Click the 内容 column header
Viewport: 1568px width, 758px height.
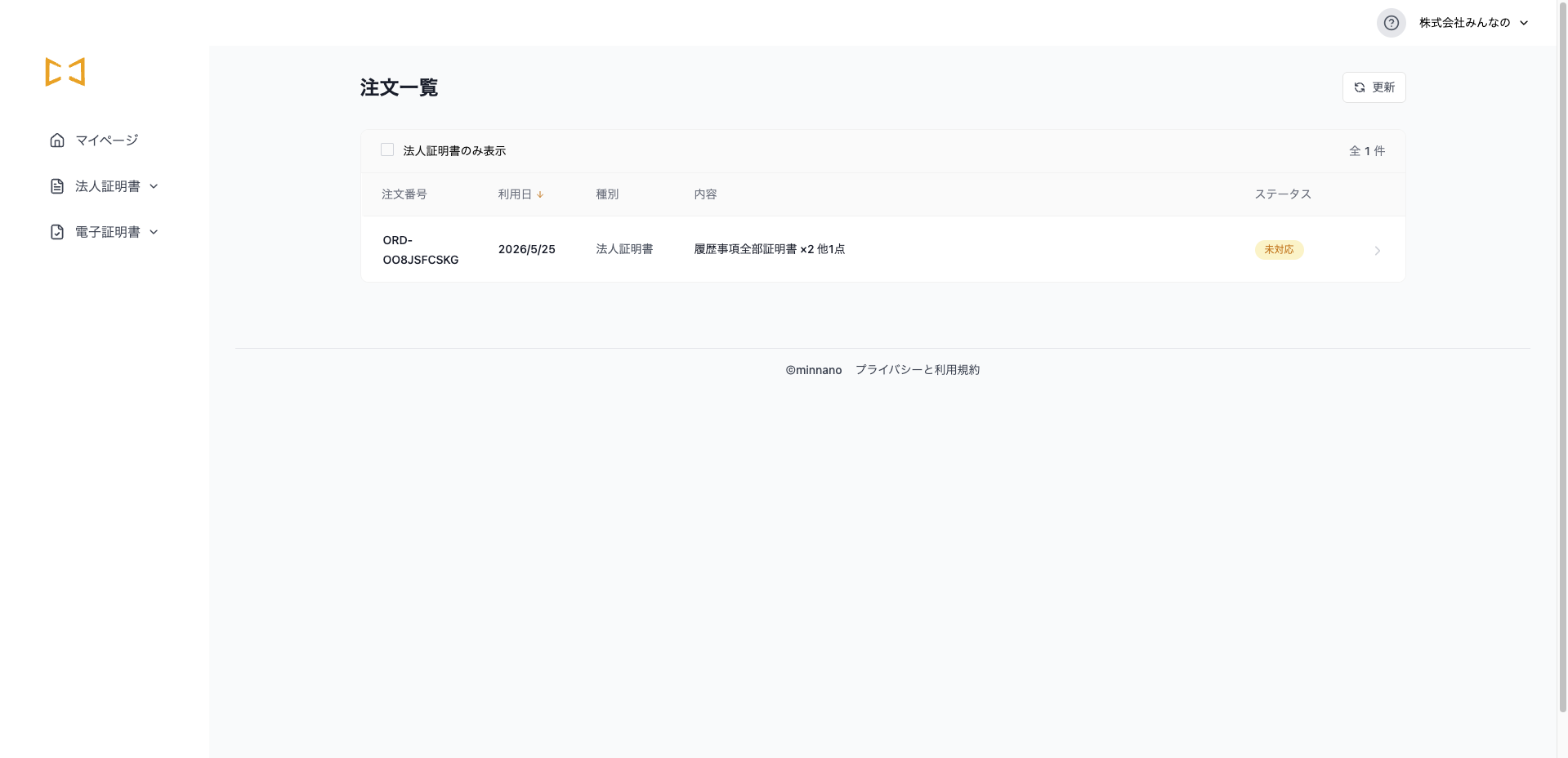705,194
